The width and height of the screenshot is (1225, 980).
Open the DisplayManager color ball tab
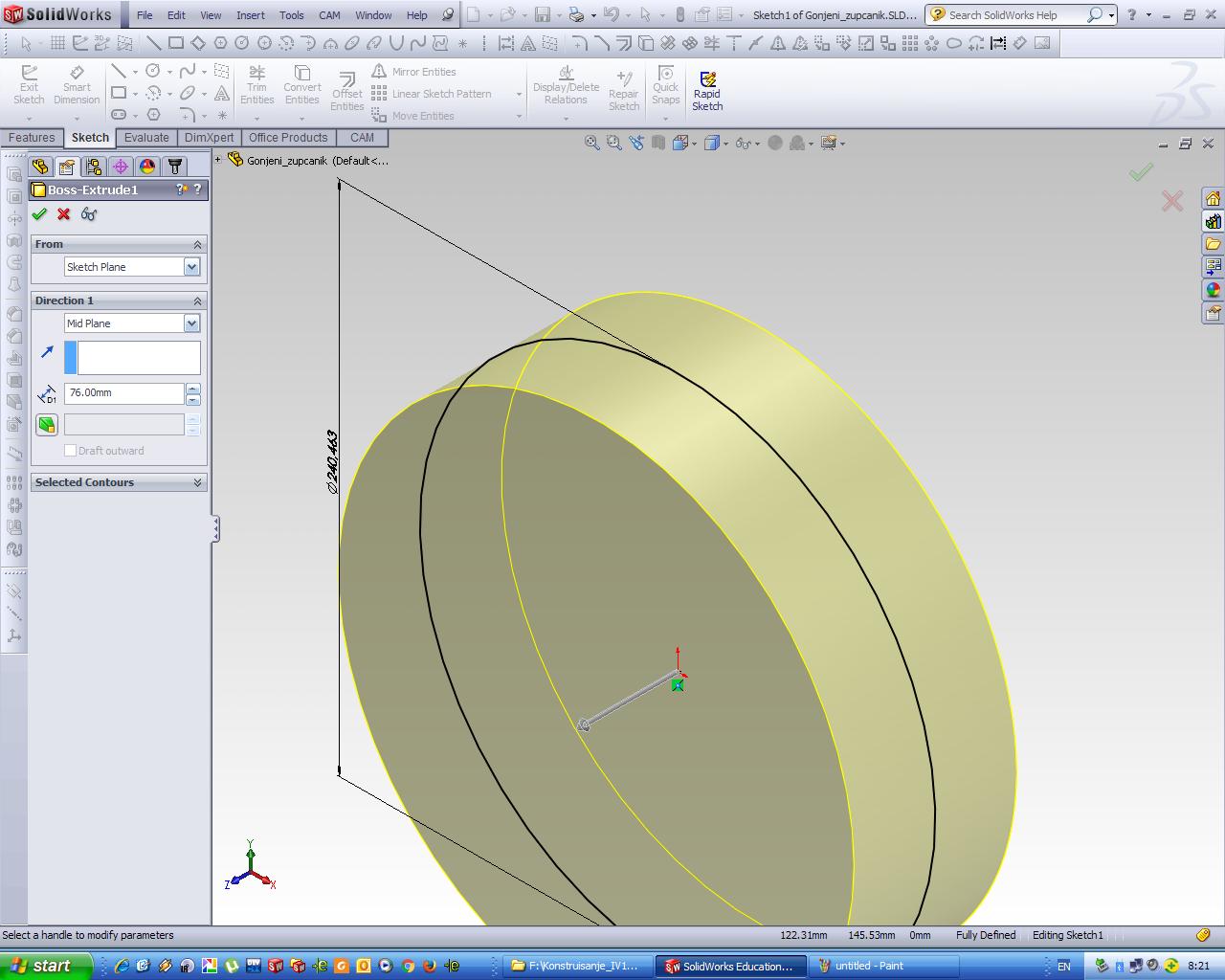(x=147, y=167)
